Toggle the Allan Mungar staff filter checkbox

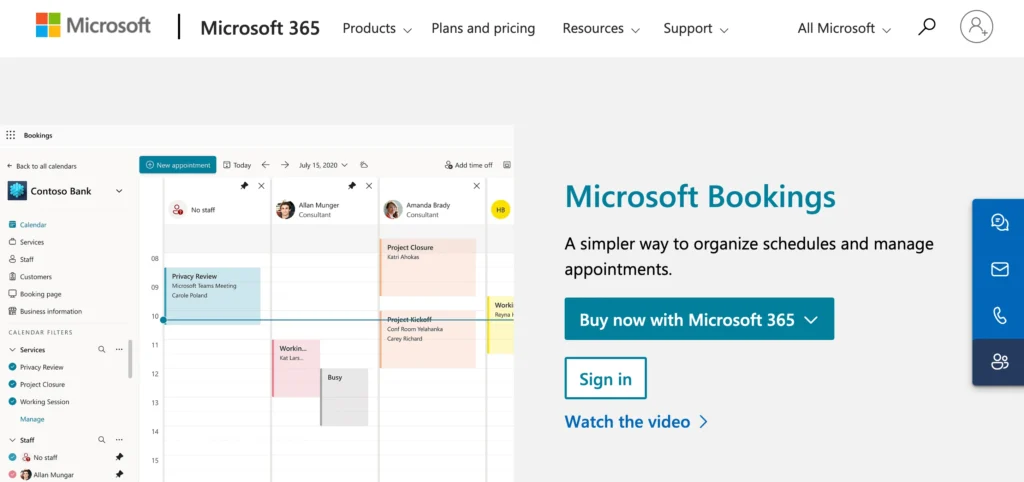(12, 475)
